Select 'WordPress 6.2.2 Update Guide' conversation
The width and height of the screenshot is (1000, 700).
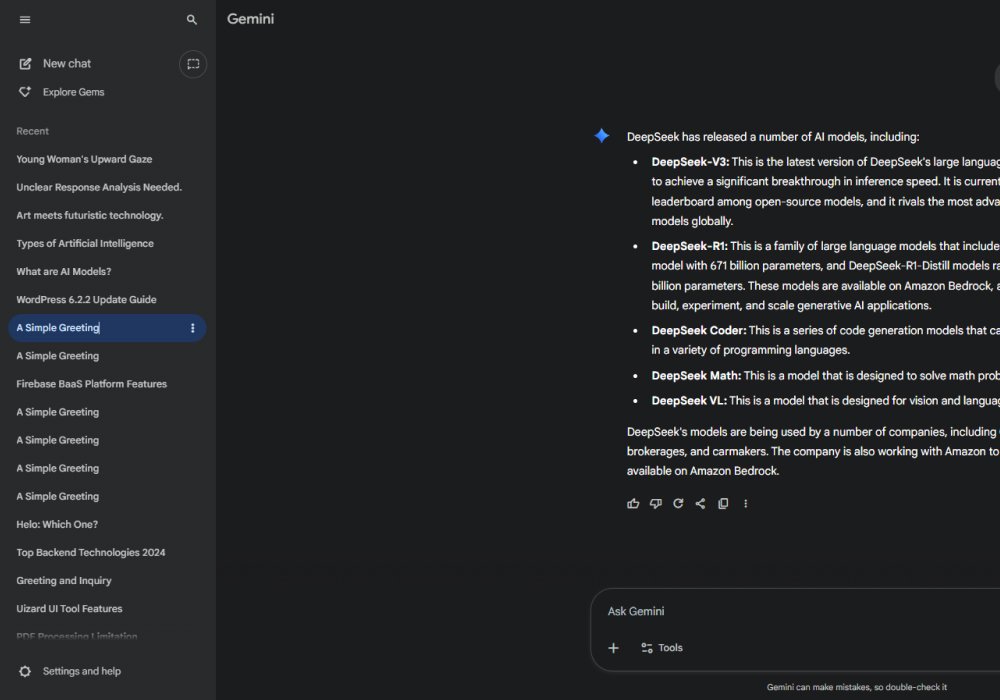[86, 300]
